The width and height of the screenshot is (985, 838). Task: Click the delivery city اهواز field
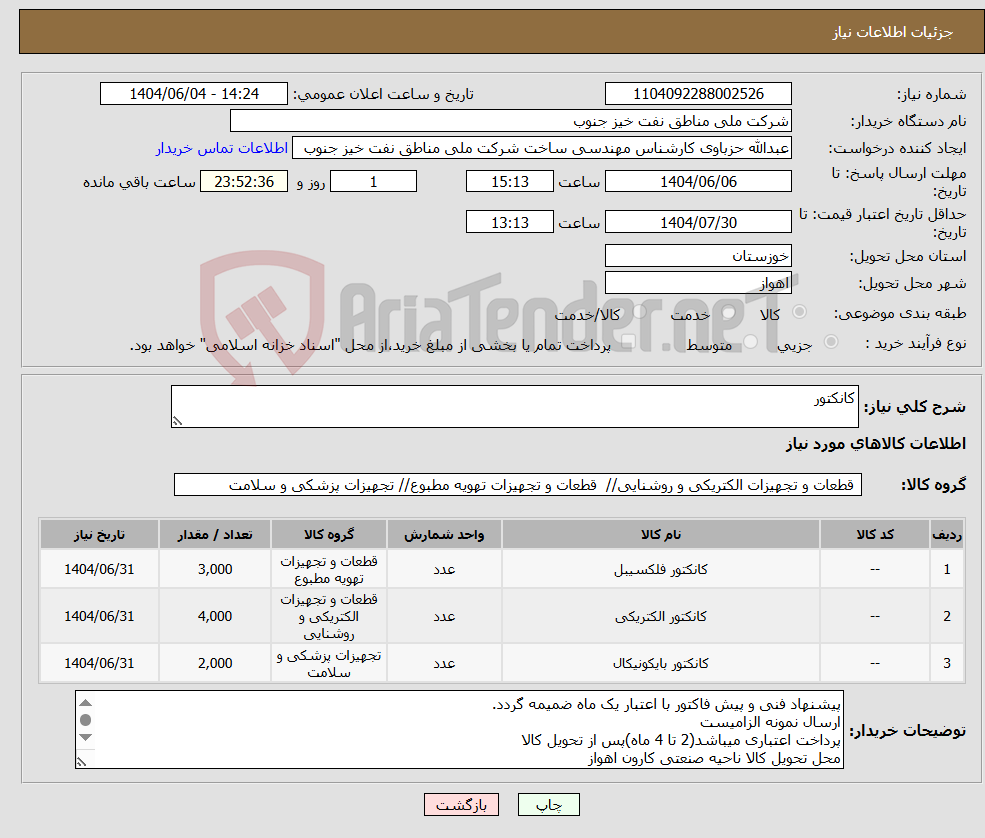click(698, 283)
